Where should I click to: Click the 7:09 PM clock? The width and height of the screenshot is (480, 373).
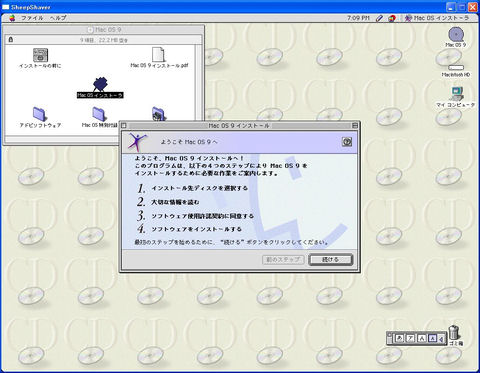pyautogui.click(x=358, y=18)
